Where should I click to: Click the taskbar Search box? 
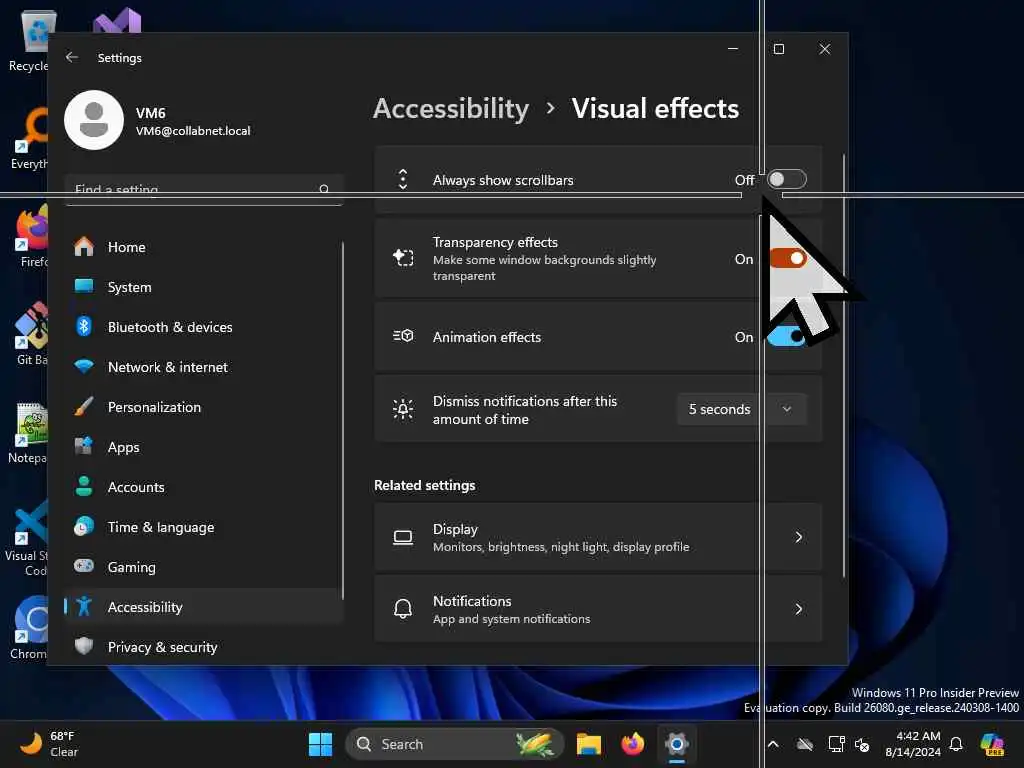point(455,744)
